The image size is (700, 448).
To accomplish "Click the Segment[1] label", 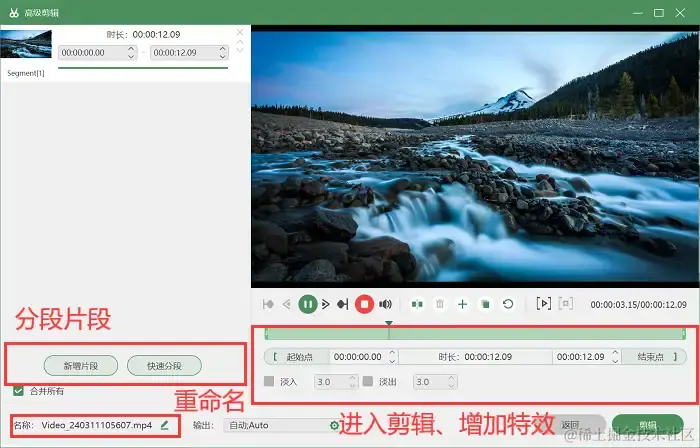I will pyautogui.click(x=26, y=73).
